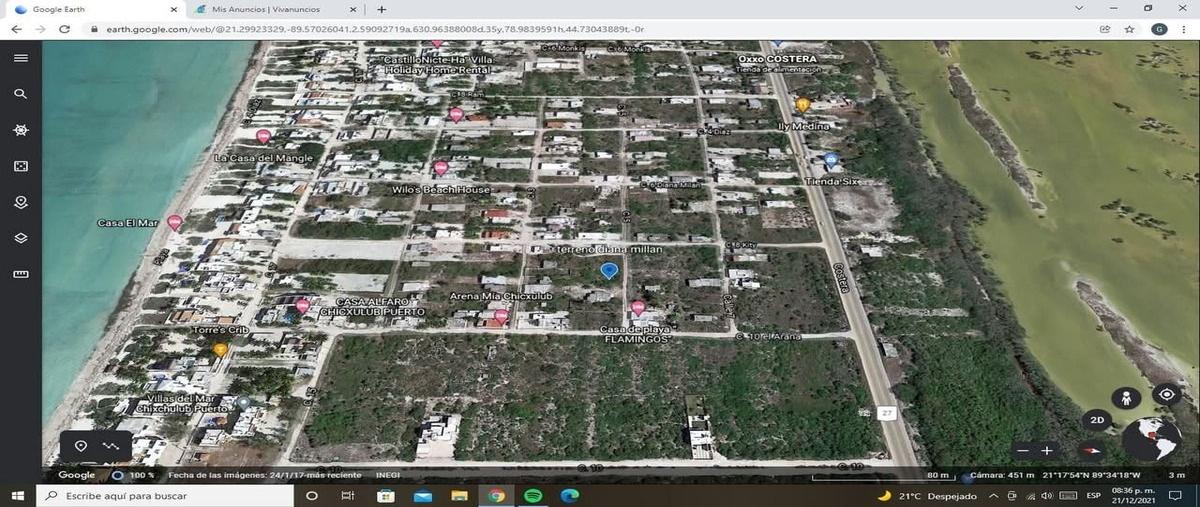Zoom in with the plus button
Viewport: 1200px width, 507px height.
(1047, 451)
